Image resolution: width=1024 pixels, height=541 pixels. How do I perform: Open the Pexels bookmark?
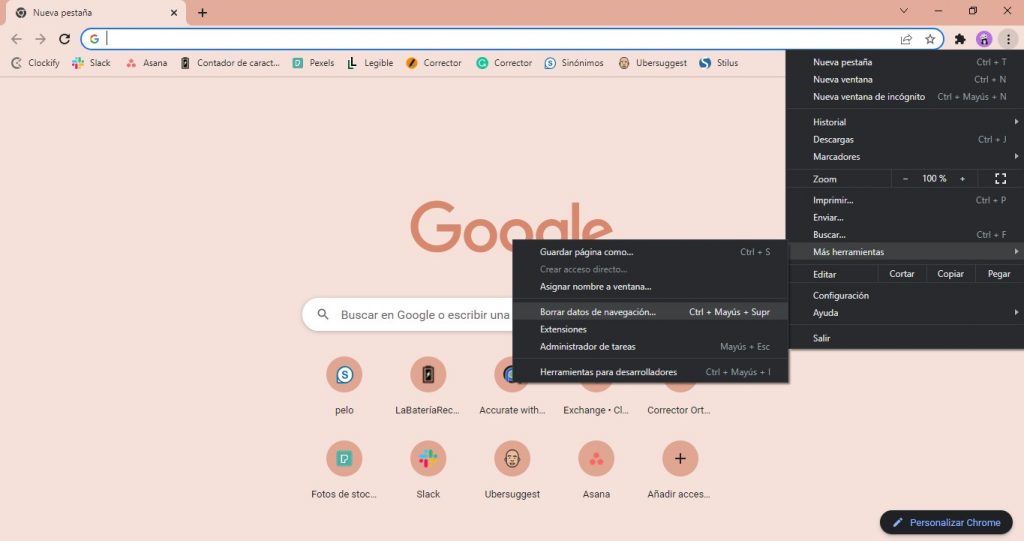click(313, 63)
